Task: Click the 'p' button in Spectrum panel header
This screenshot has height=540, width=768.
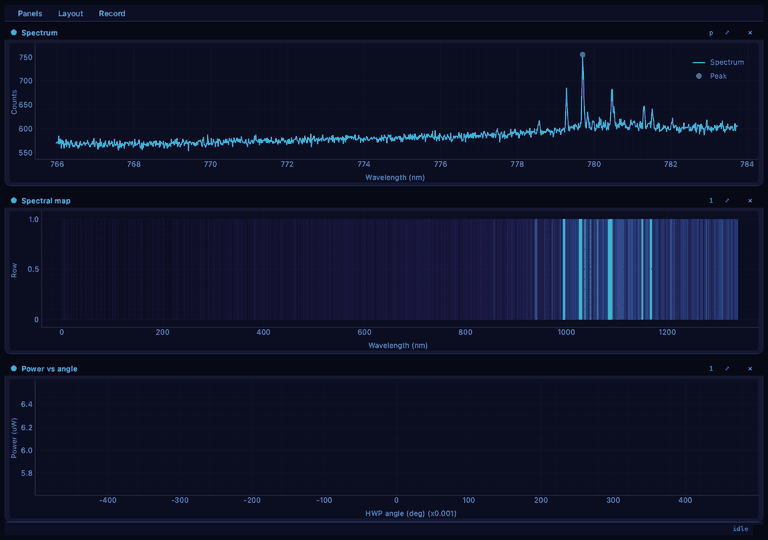Action: pos(711,33)
